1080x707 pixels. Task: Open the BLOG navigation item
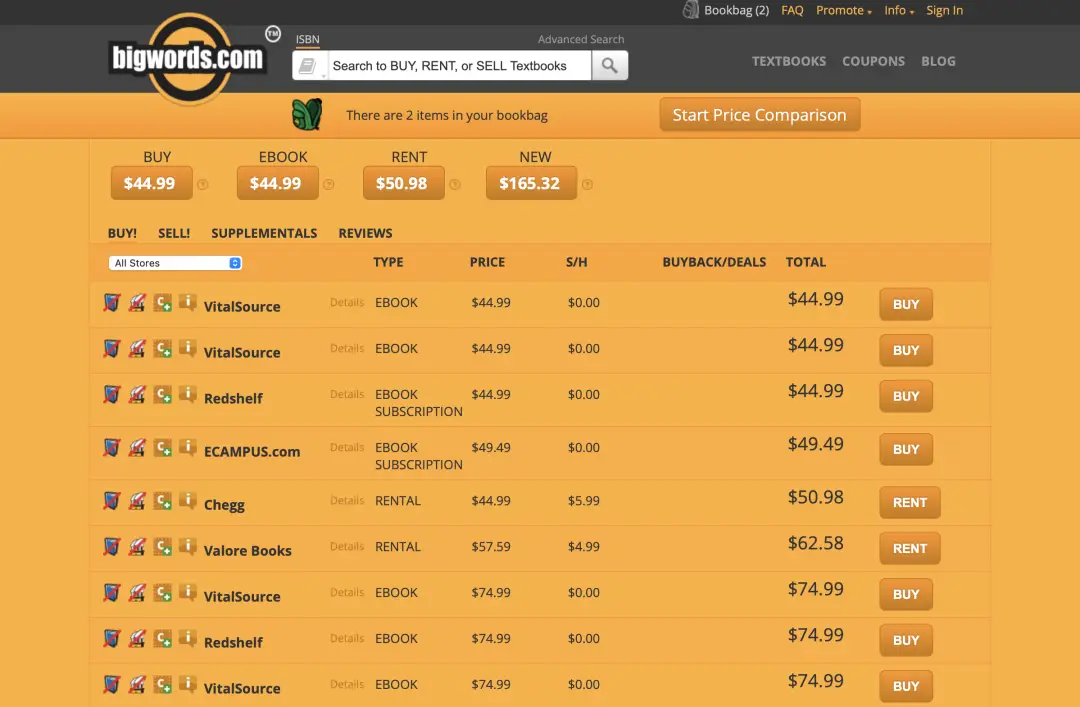(938, 61)
